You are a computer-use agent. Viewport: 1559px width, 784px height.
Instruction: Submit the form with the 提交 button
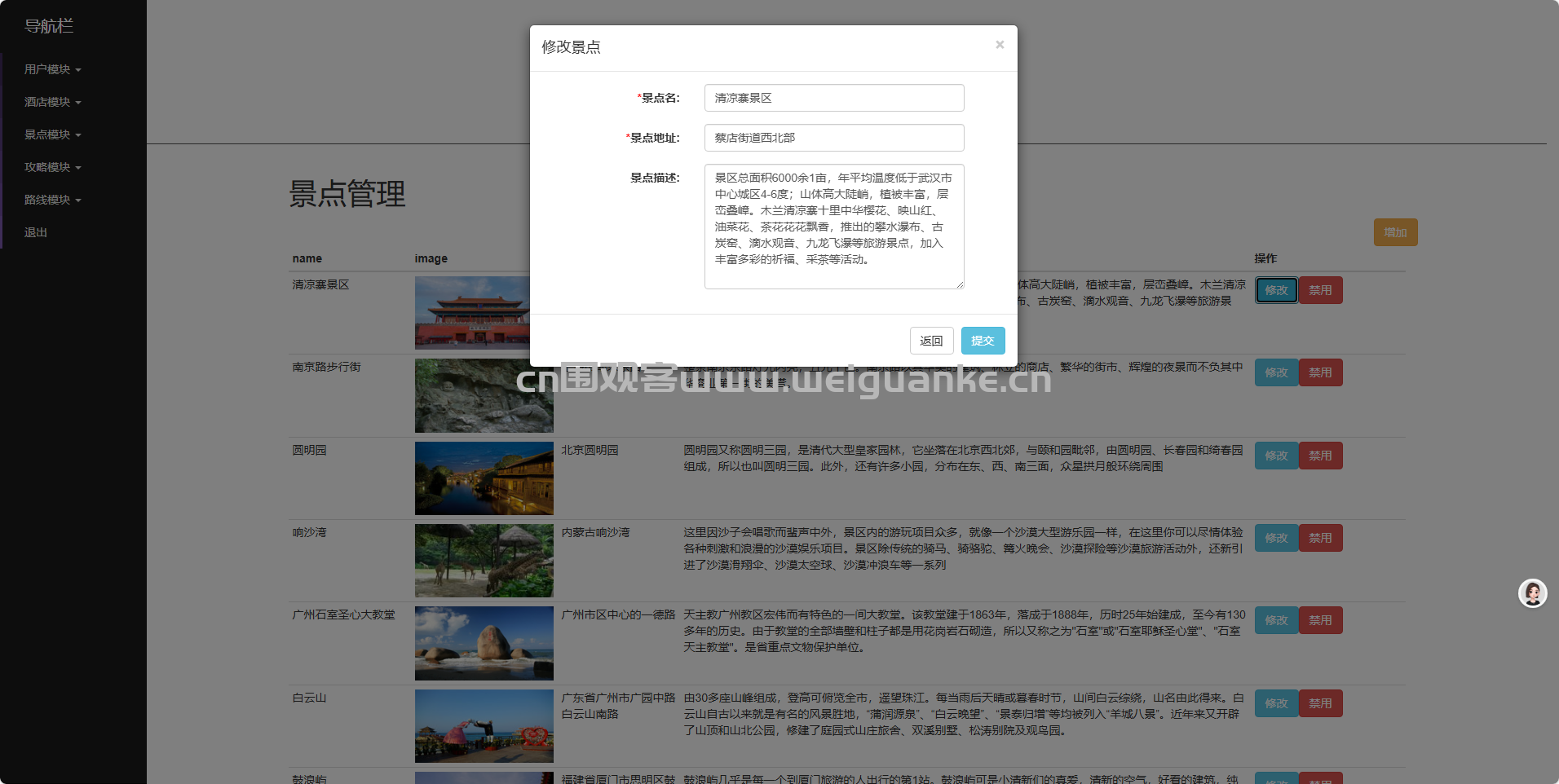pyautogui.click(x=983, y=341)
